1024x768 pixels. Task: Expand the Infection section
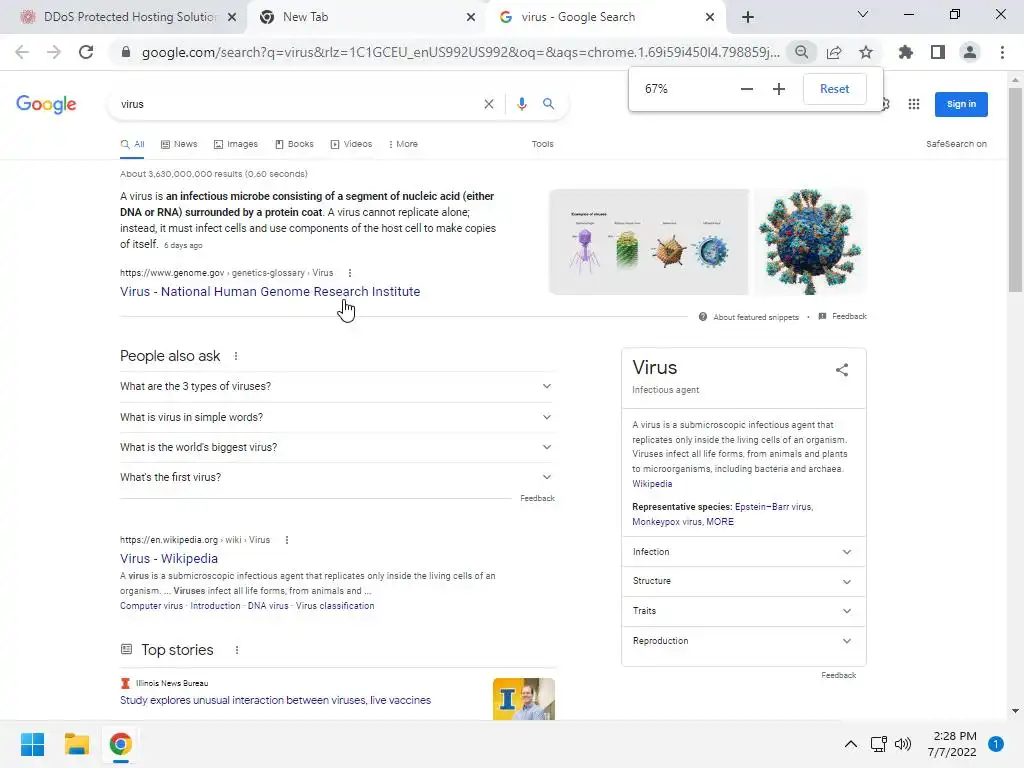click(x=743, y=552)
